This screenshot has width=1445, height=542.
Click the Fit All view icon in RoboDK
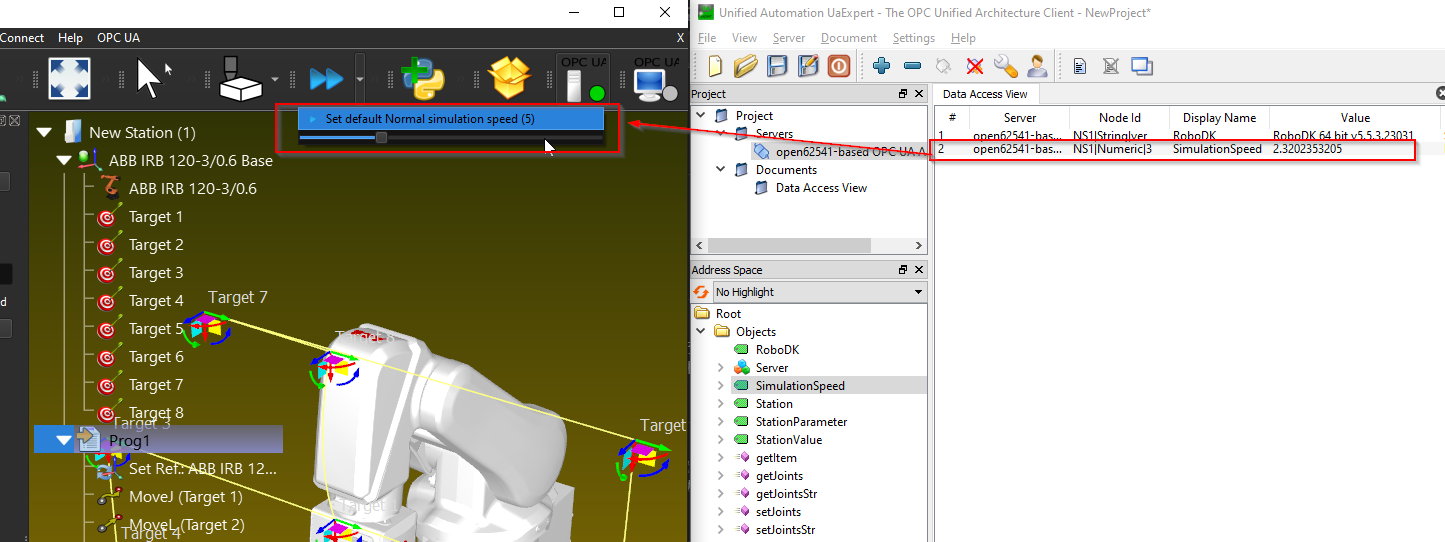pyautogui.click(x=69, y=78)
